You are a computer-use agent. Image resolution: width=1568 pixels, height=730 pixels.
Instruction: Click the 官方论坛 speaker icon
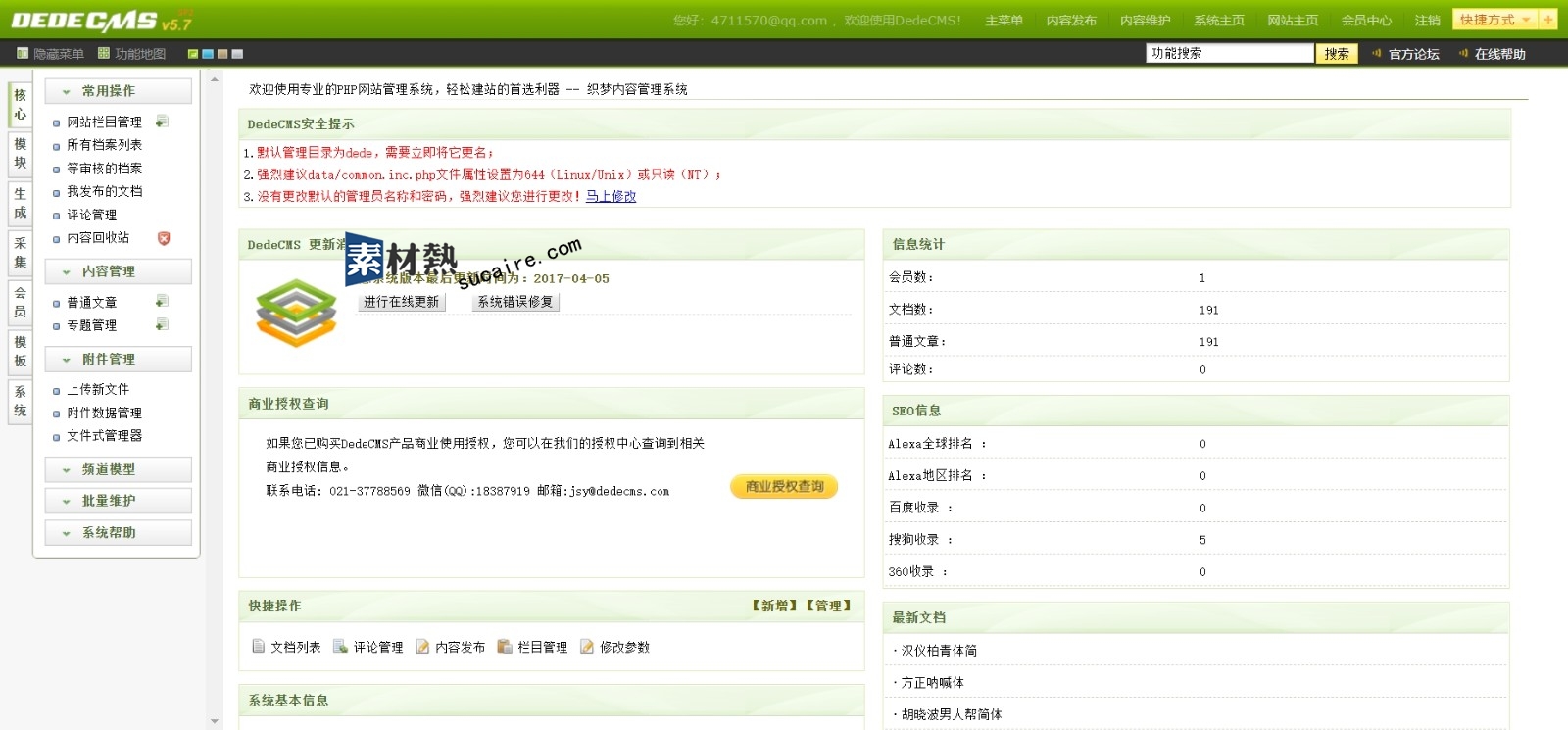1377,53
